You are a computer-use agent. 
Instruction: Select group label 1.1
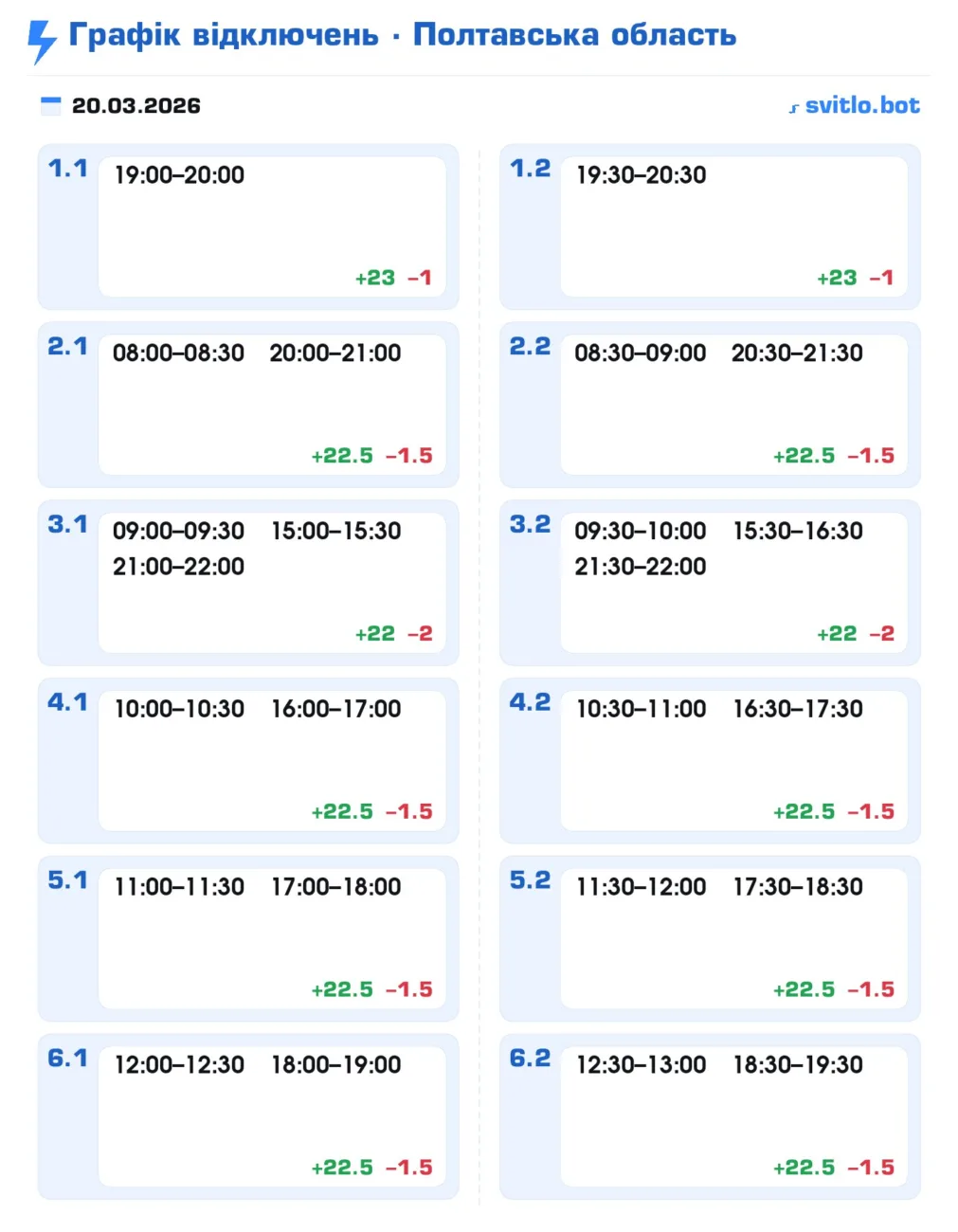pyautogui.click(x=67, y=169)
